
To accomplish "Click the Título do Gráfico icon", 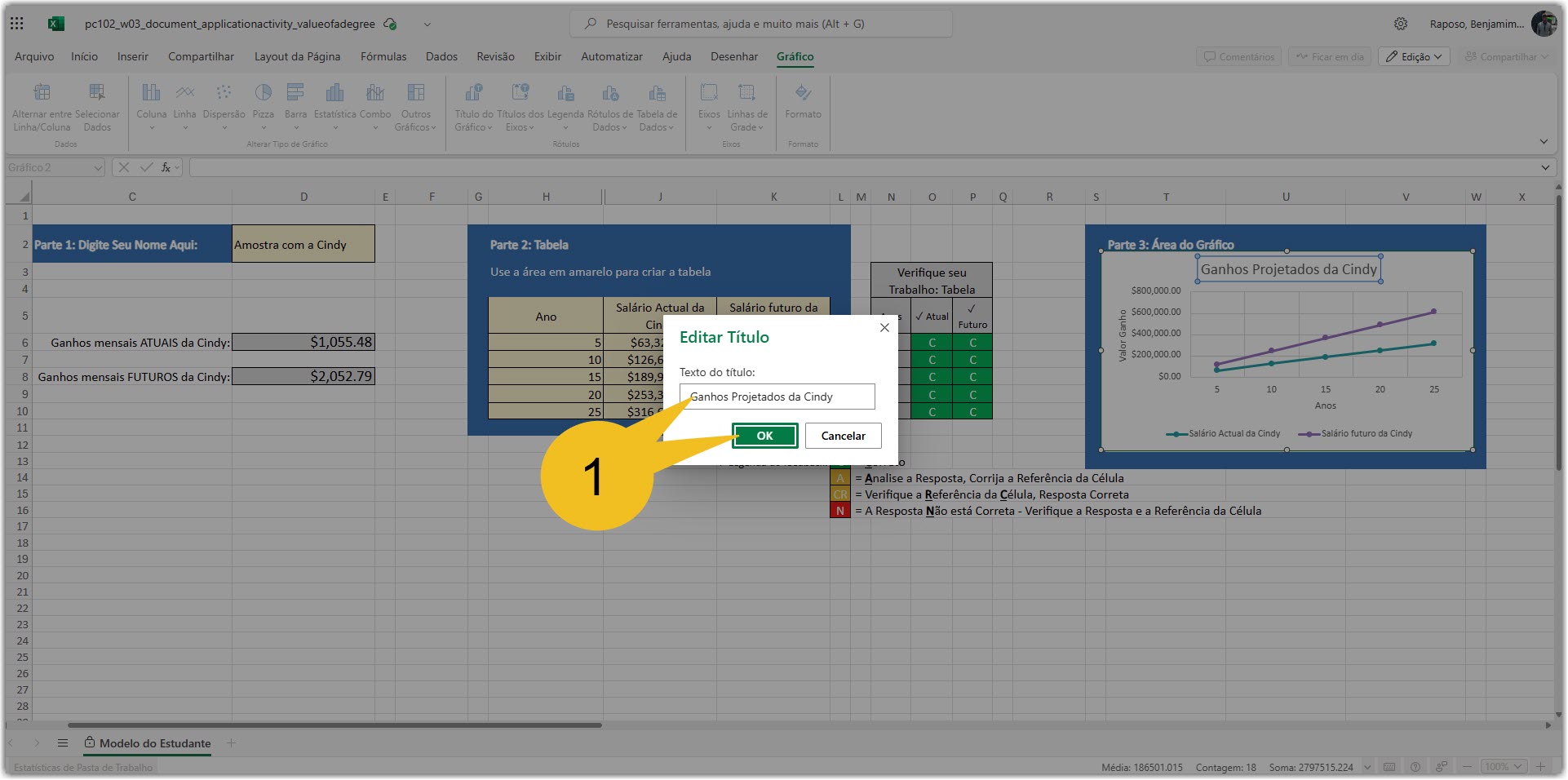I will [474, 92].
